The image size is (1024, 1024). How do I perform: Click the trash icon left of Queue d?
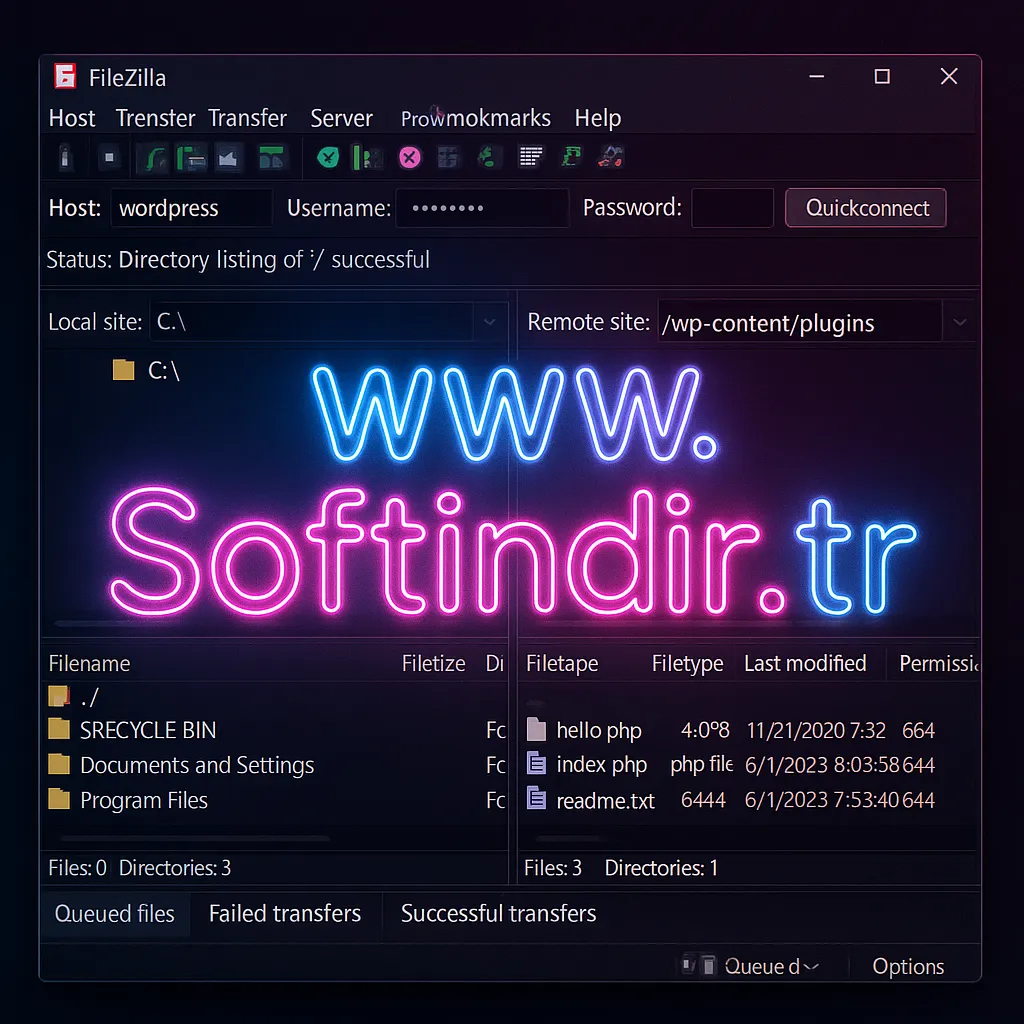point(709,965)
